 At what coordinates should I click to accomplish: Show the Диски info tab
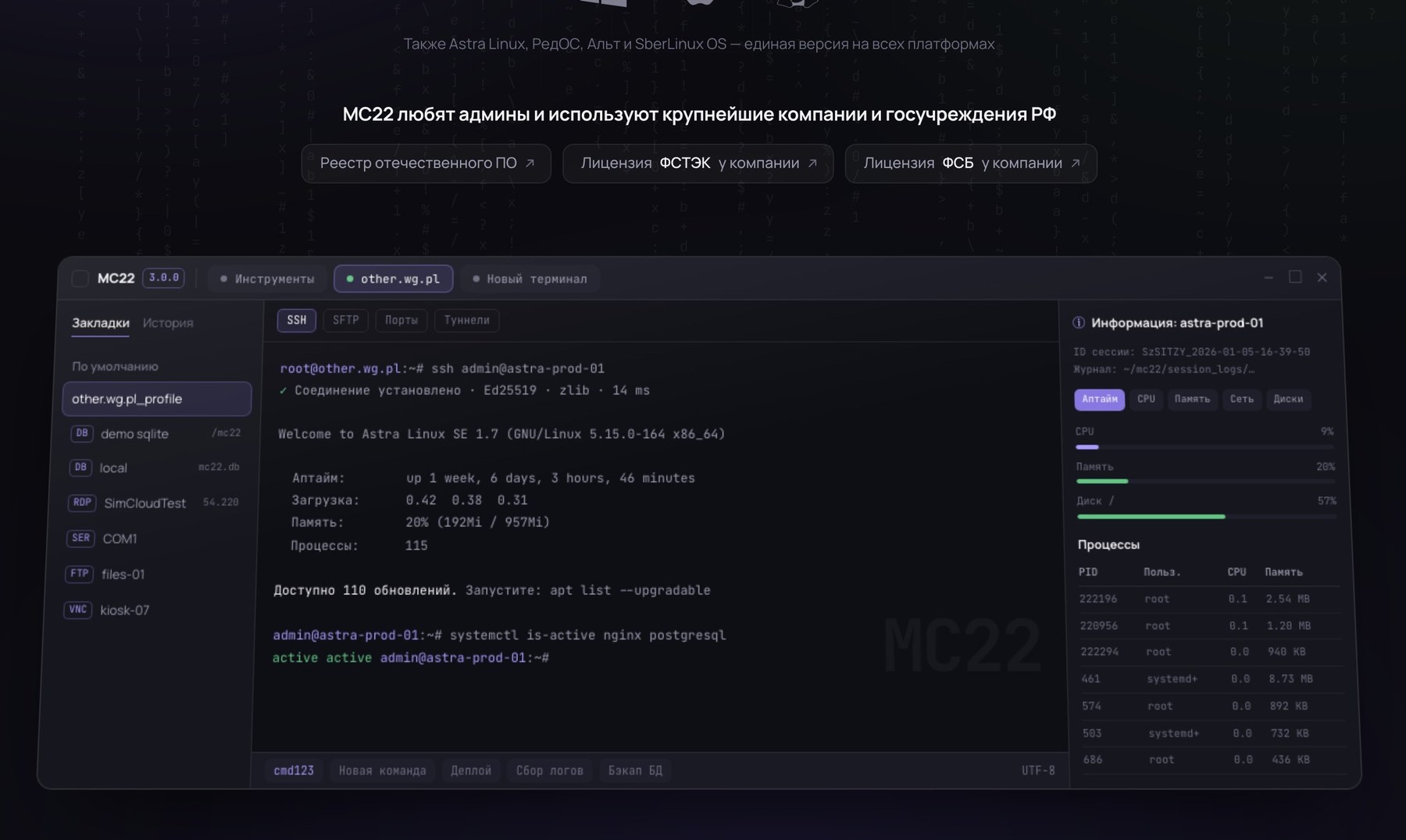[x=1288, y=399]
